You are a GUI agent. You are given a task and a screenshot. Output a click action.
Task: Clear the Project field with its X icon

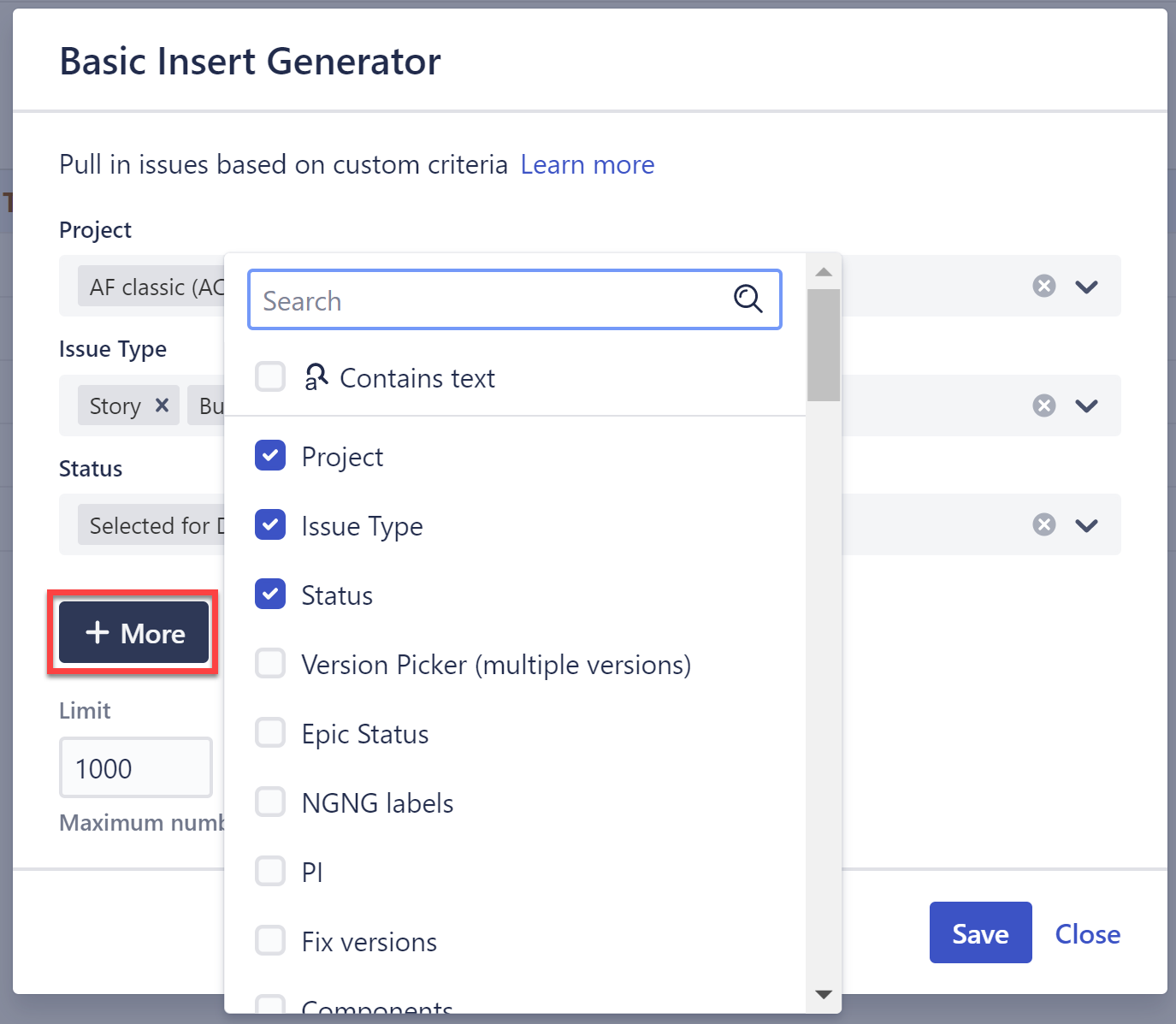[x=1043, y=286]
